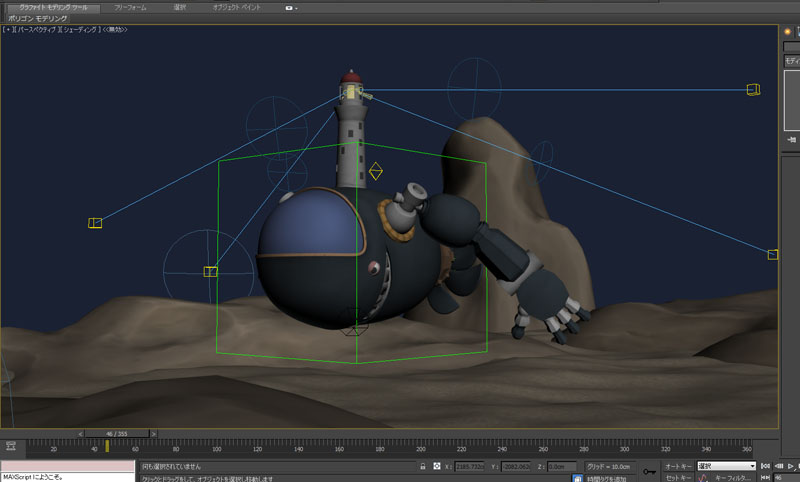Click the lighthouse red dome top
Viewport: 800px width, 482px height.
[351, 77]
